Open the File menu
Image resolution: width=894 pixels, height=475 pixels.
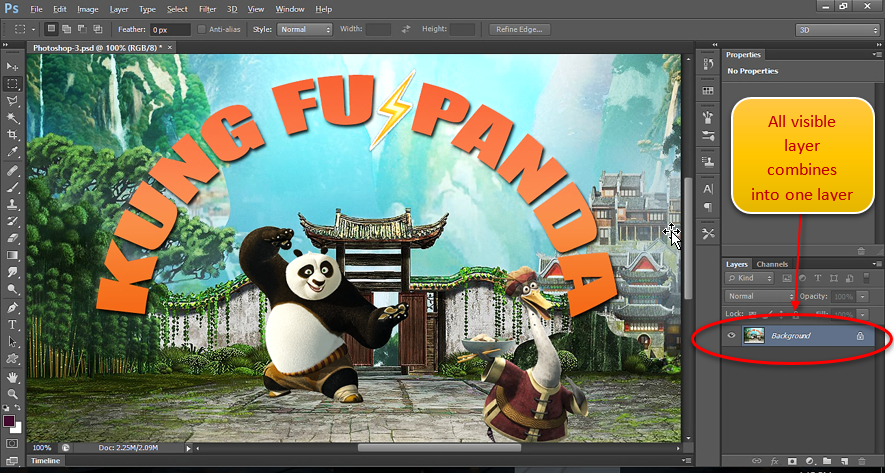click(36, 9)
